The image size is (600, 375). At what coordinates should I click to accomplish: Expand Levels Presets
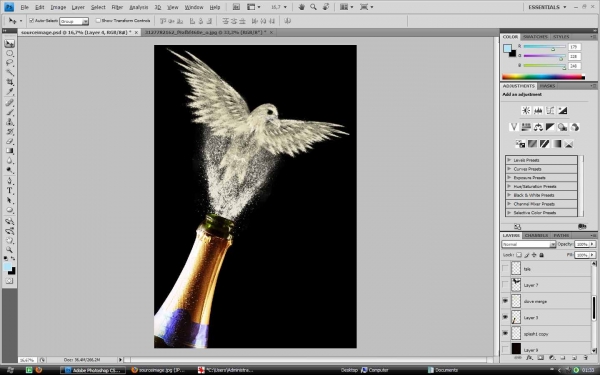pos(509,160)
